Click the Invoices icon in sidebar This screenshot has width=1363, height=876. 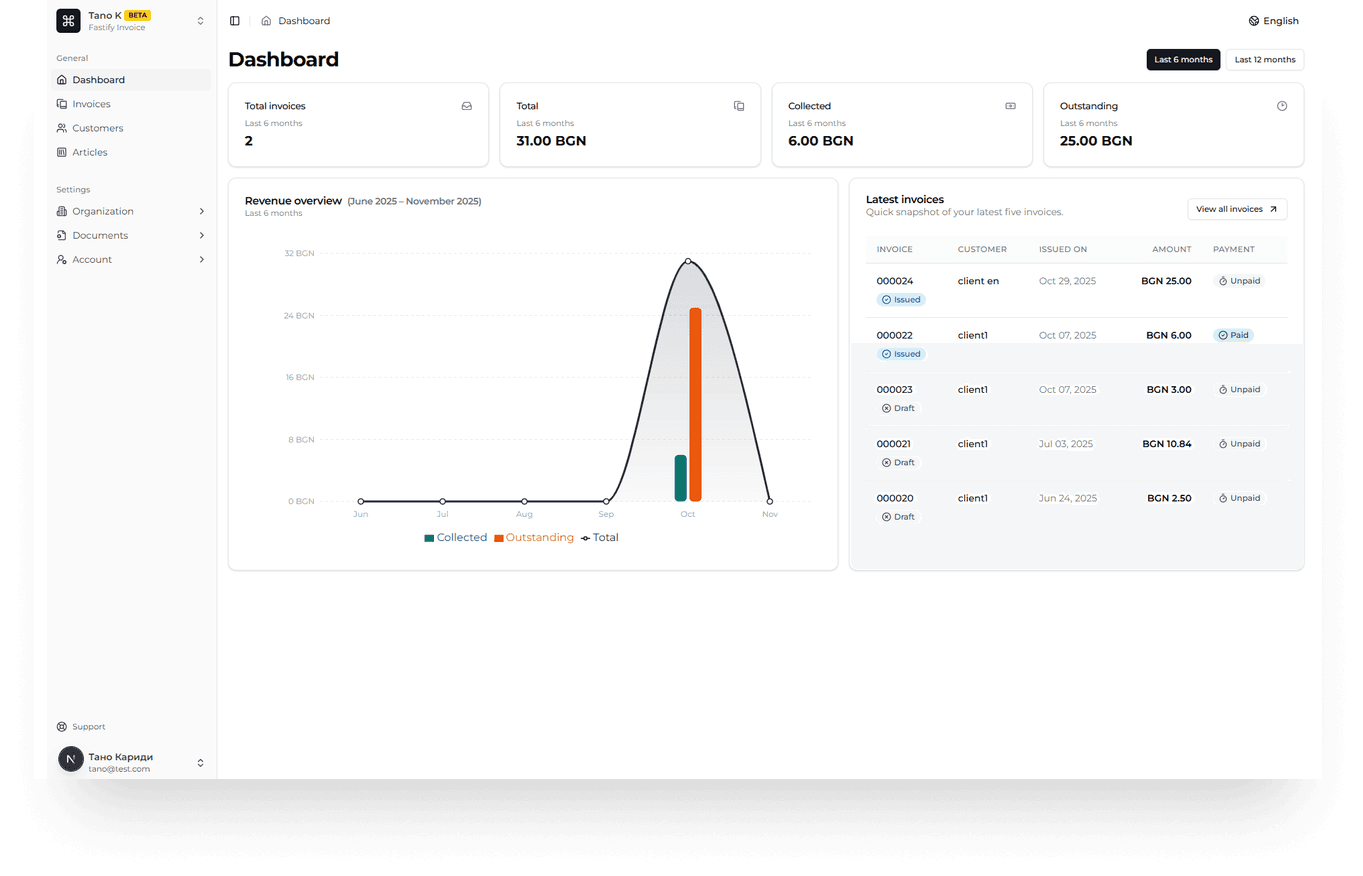point(62,104)
